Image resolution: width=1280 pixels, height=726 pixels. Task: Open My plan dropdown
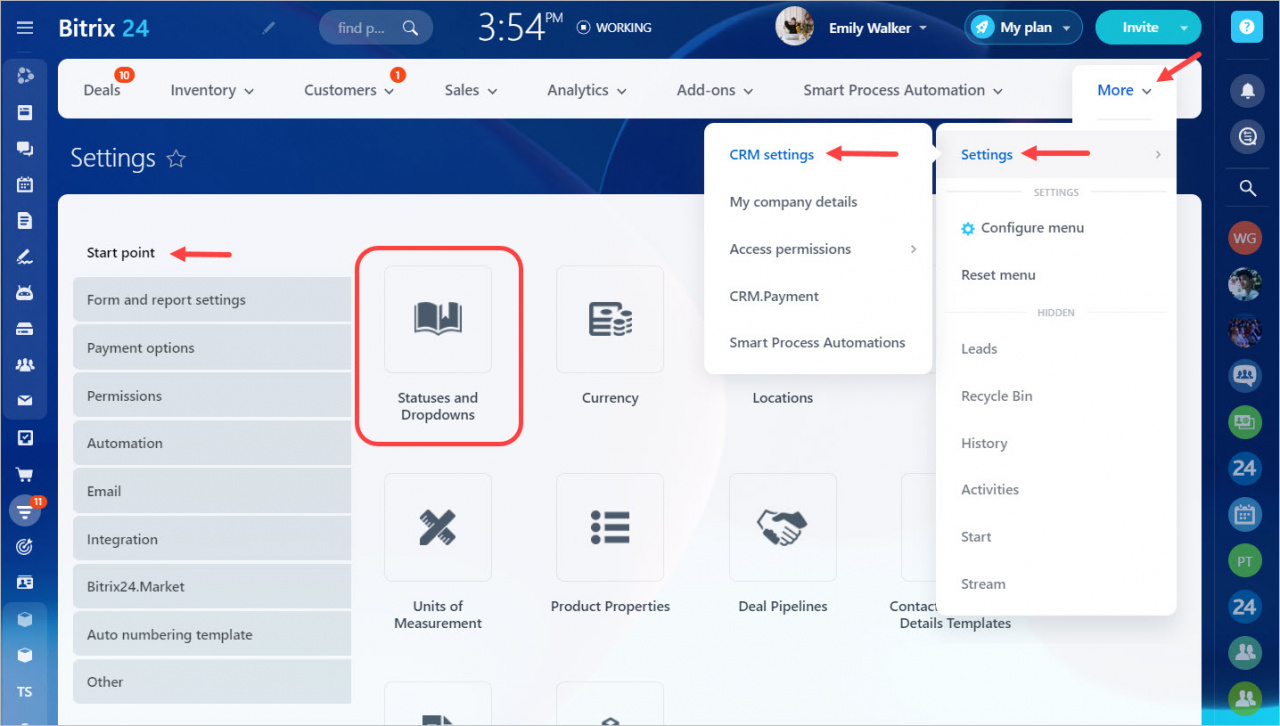[x=1024, y=28]
